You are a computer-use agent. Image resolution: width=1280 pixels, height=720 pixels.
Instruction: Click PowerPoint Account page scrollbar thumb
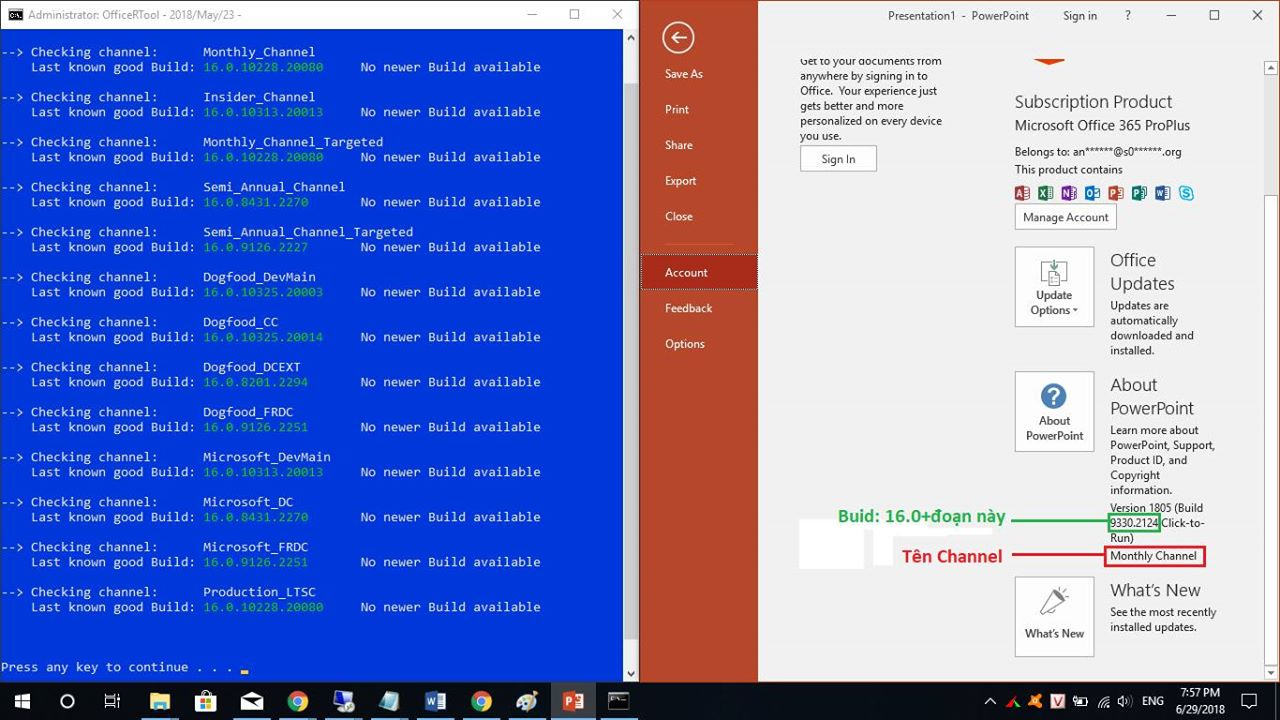click(x=1272, y=430)
